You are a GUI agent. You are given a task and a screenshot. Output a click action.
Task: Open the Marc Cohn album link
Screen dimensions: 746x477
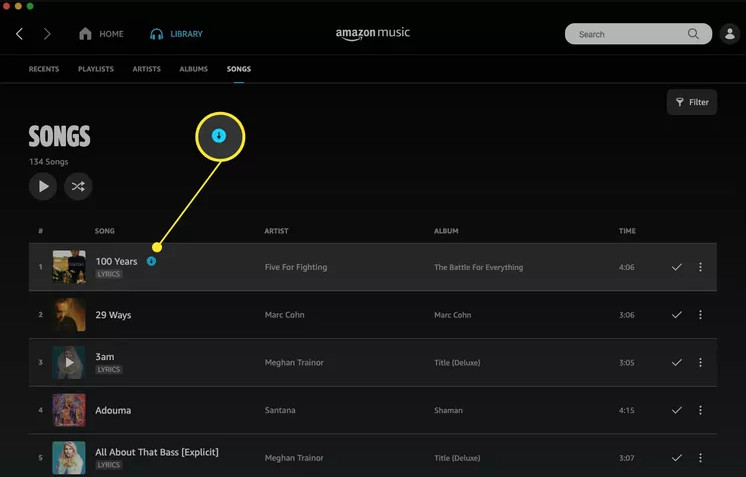[452, 315]
